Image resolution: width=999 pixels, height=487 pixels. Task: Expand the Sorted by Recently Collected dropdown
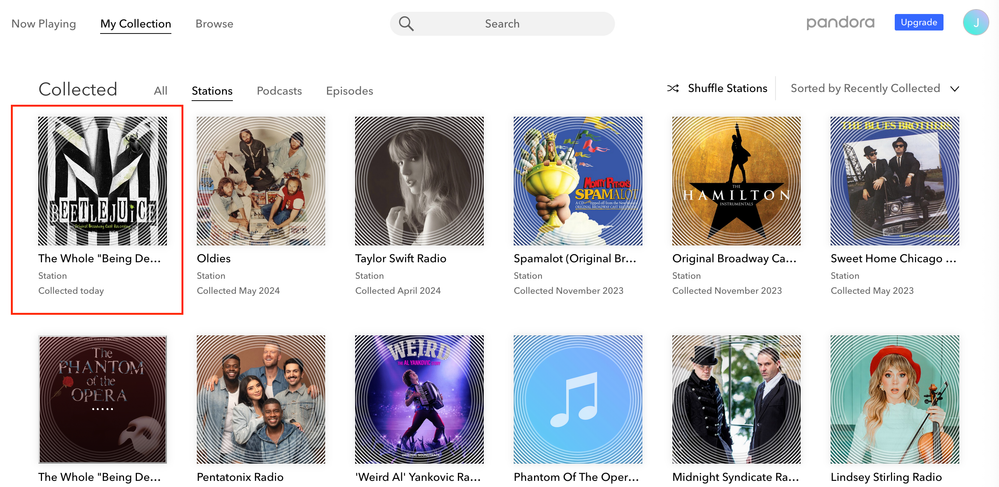[x=865, y=89]
